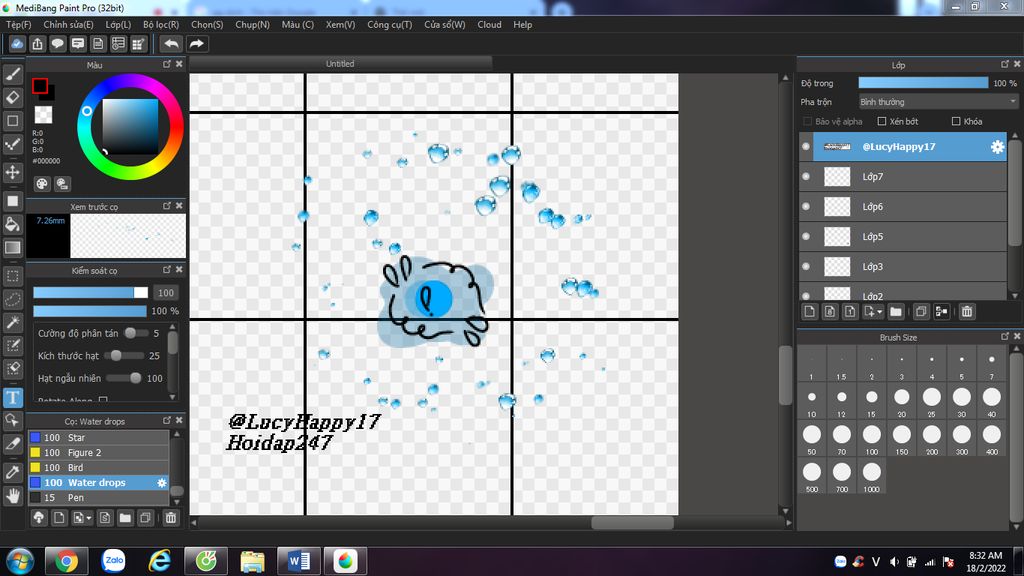Open the Công cụ(T) menu

pyautogui.click(x=390, y=25)
